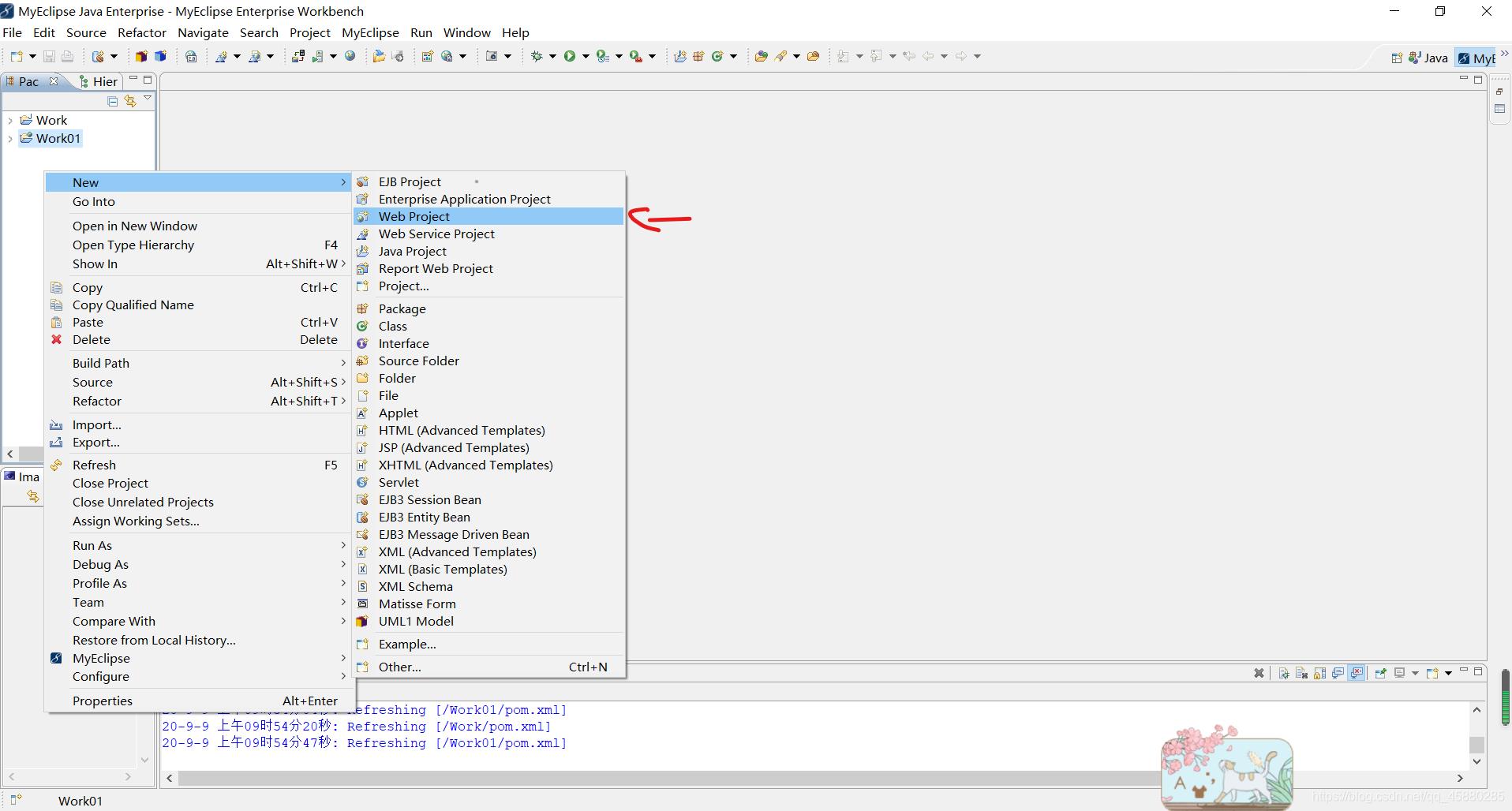Image resolution: width=1512 pixels, height=811 pixels.
Task: Open the New wizard dropdown arrow
Action: pyautogui.click(x=32, y=56)
